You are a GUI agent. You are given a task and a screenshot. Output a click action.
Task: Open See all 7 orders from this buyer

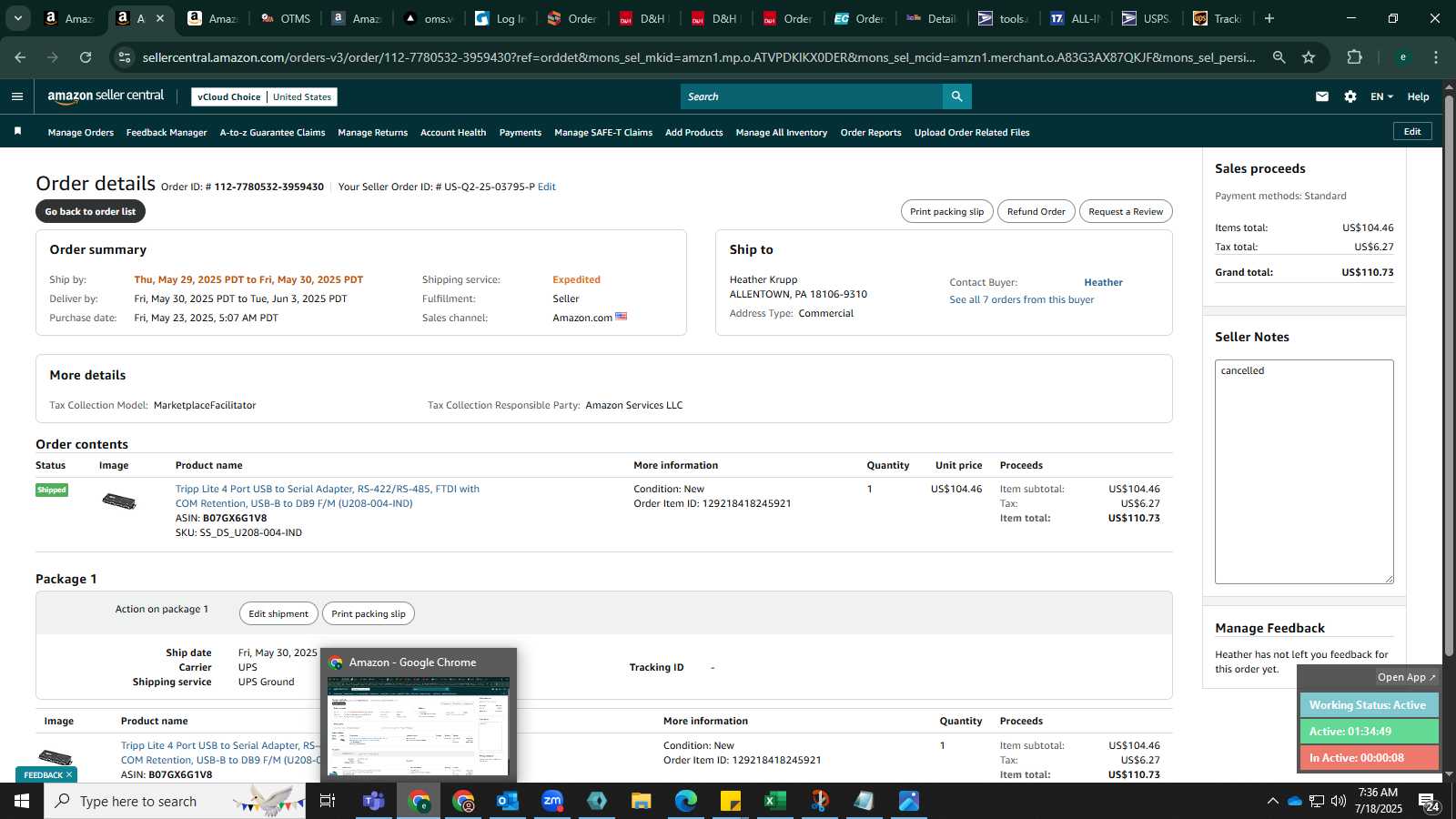pyautogui.click(x=1022, y=299)
